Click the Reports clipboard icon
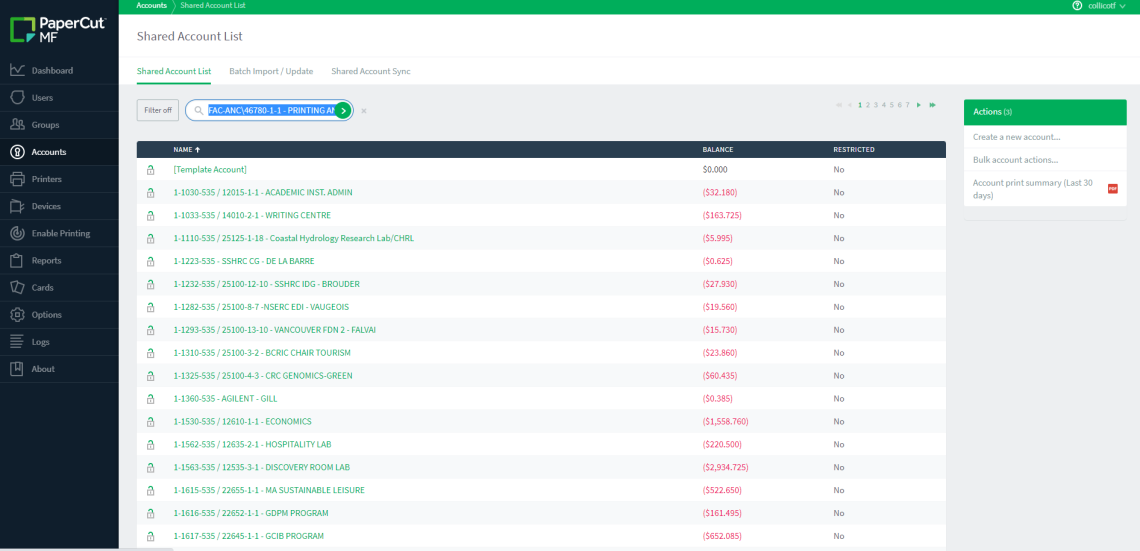Image resolution: width=1140 pixels, height=551 pixels. (x=17, y=260)
